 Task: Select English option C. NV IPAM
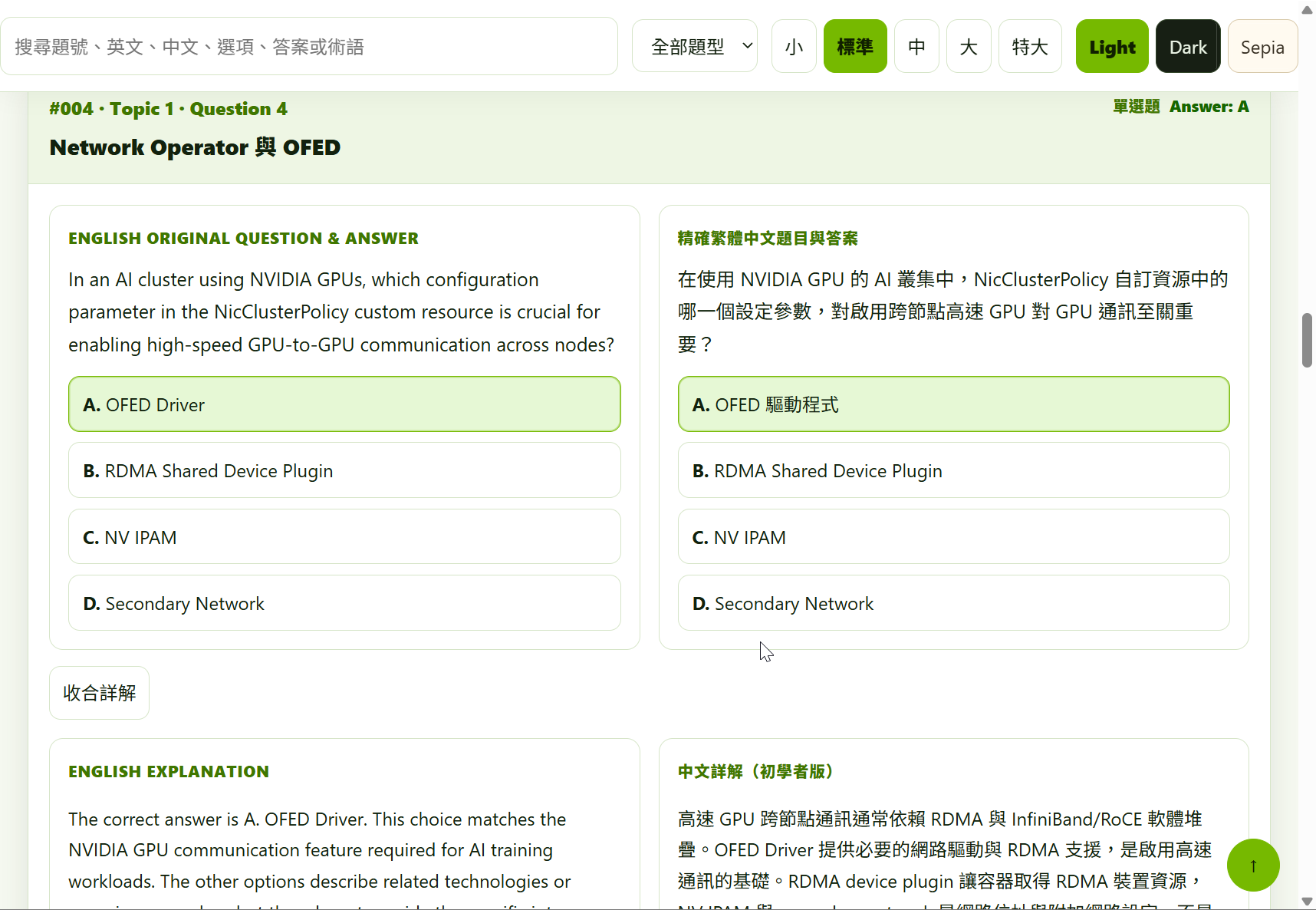[344, 537]
